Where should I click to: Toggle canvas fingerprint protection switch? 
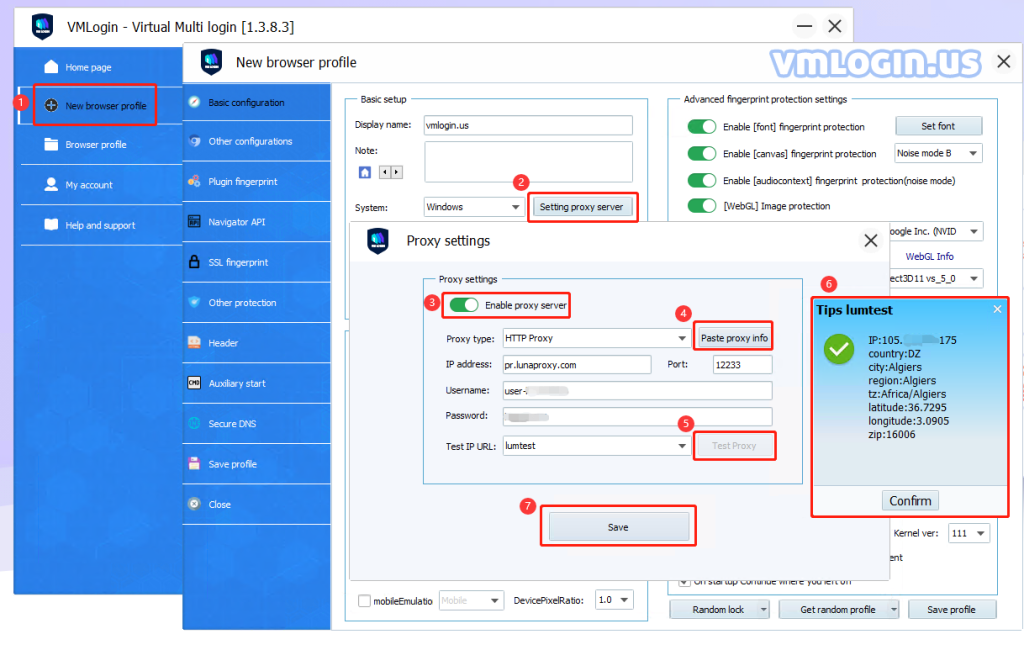tap(701, 153)
